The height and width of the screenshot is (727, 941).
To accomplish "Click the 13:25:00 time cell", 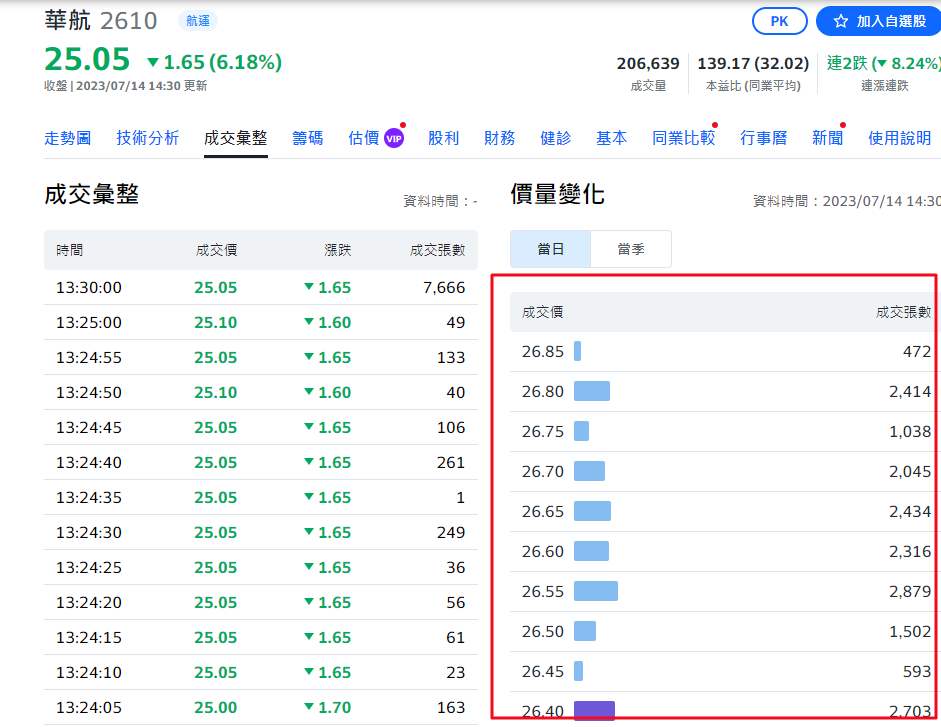I will click(x=89, y=322).
